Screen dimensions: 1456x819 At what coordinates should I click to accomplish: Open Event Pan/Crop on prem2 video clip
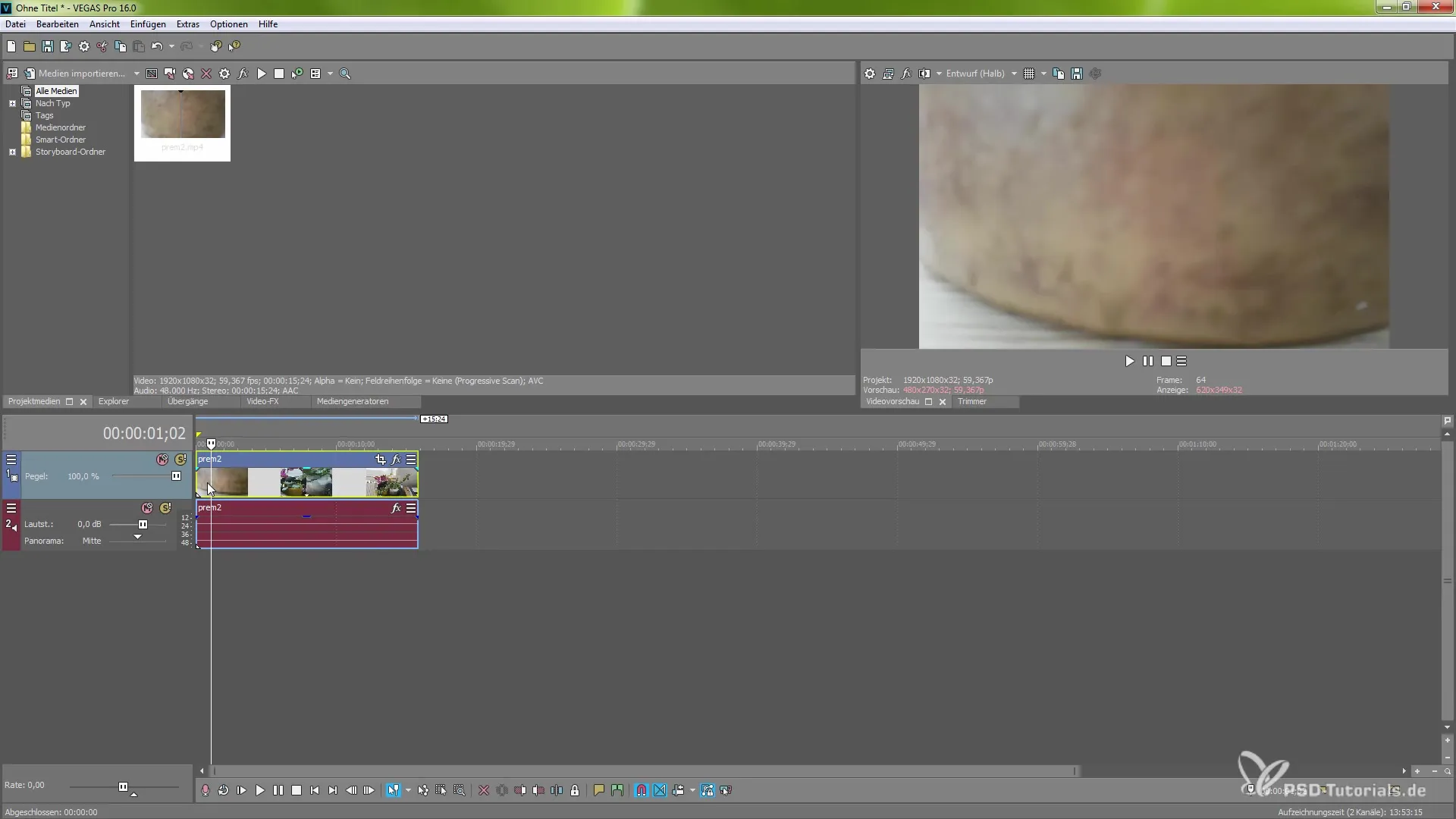coord(380,460)
